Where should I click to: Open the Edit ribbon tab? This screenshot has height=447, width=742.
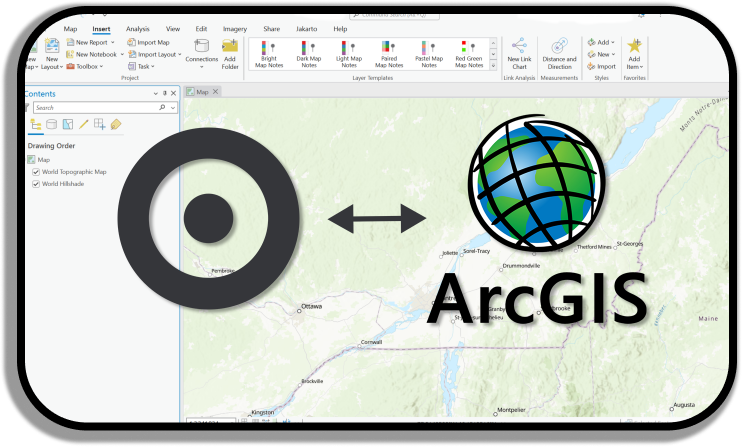(201, 29)
